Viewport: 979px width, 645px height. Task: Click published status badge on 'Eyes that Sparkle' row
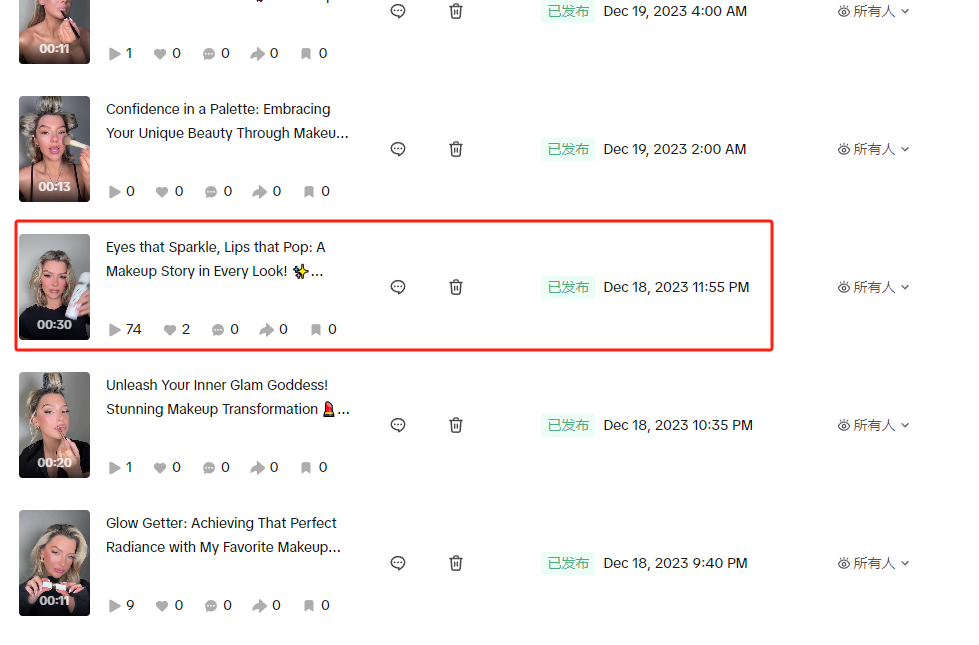(568, 287)
